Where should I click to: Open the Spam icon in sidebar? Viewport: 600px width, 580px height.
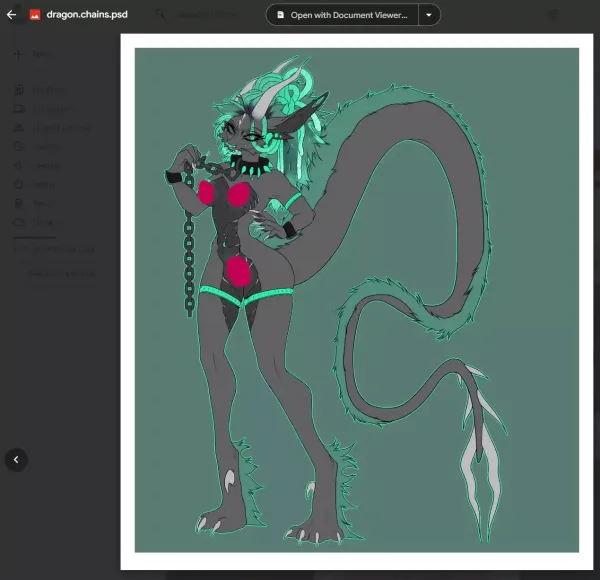[20, 185]
